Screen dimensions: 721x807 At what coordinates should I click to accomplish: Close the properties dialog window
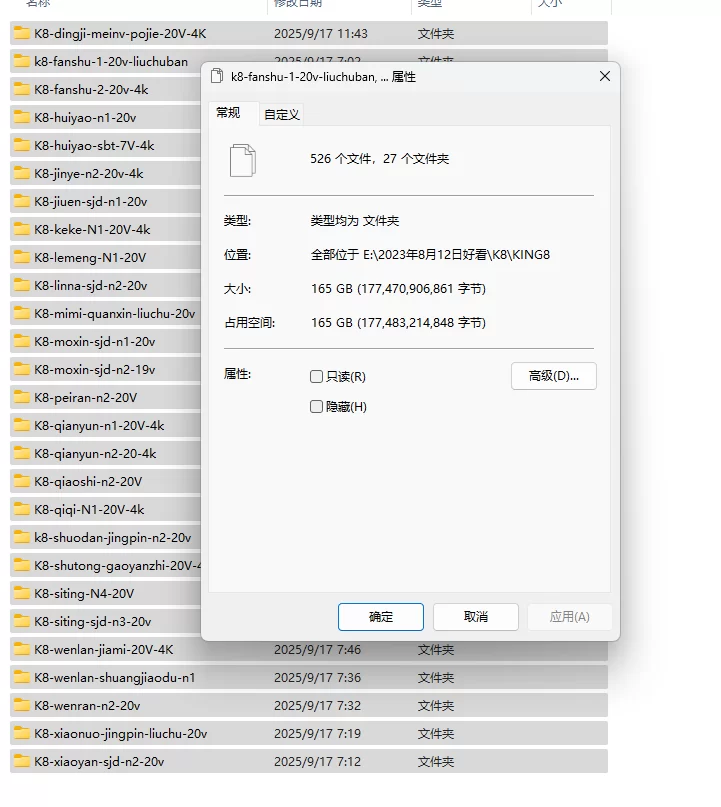(604, 77)
